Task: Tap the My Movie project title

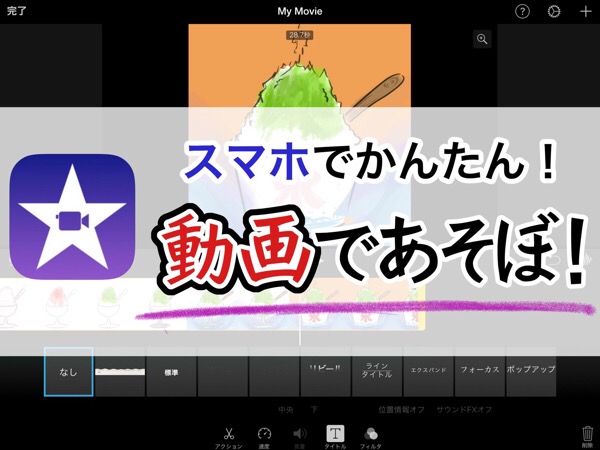Action: click(300, 11)
